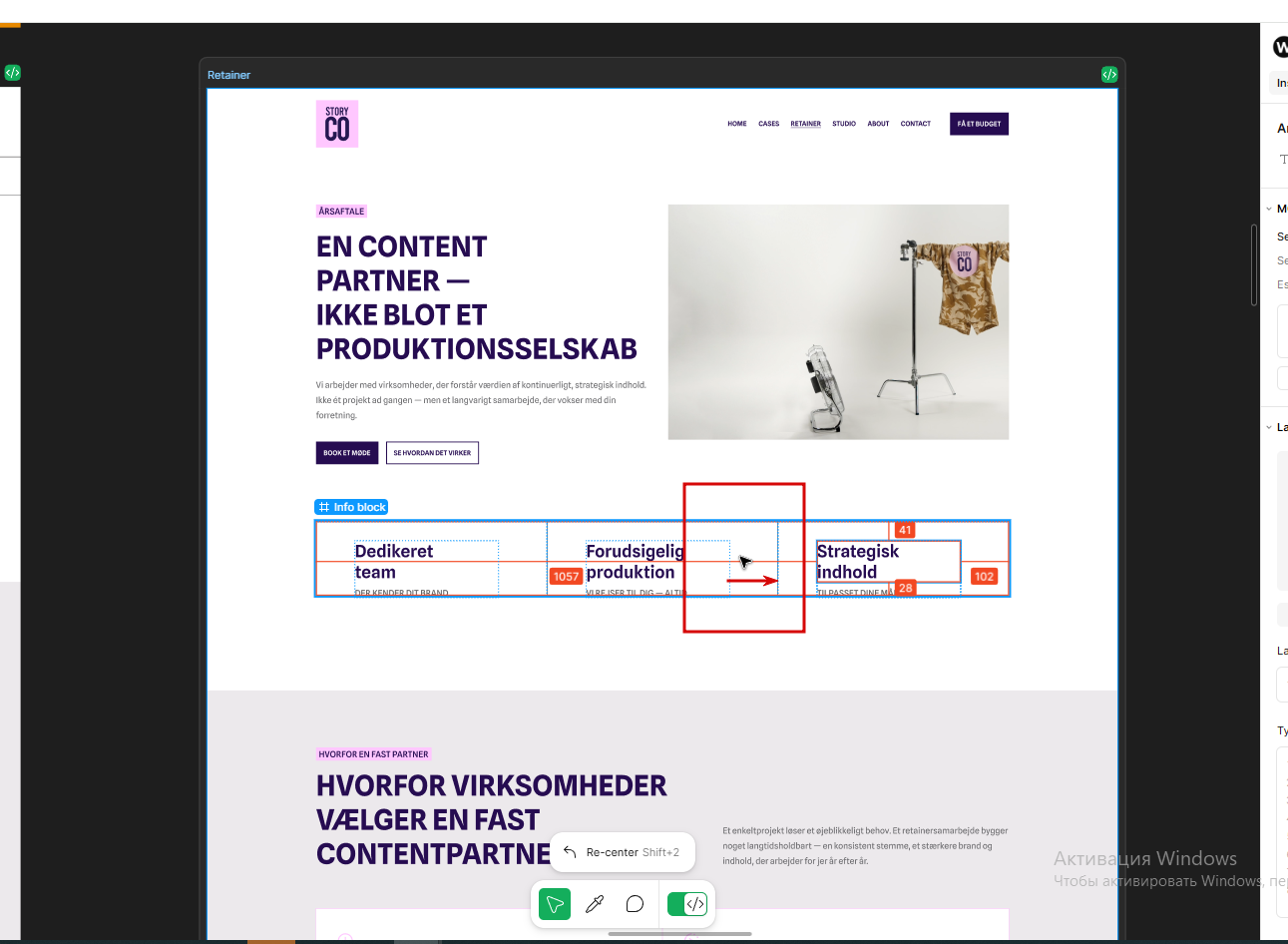The image size is (1288, 944).
Task: Select the HVORFOR VIRKSOMHEDER VÆLGER heading
Action: click(x=491, y=820)
